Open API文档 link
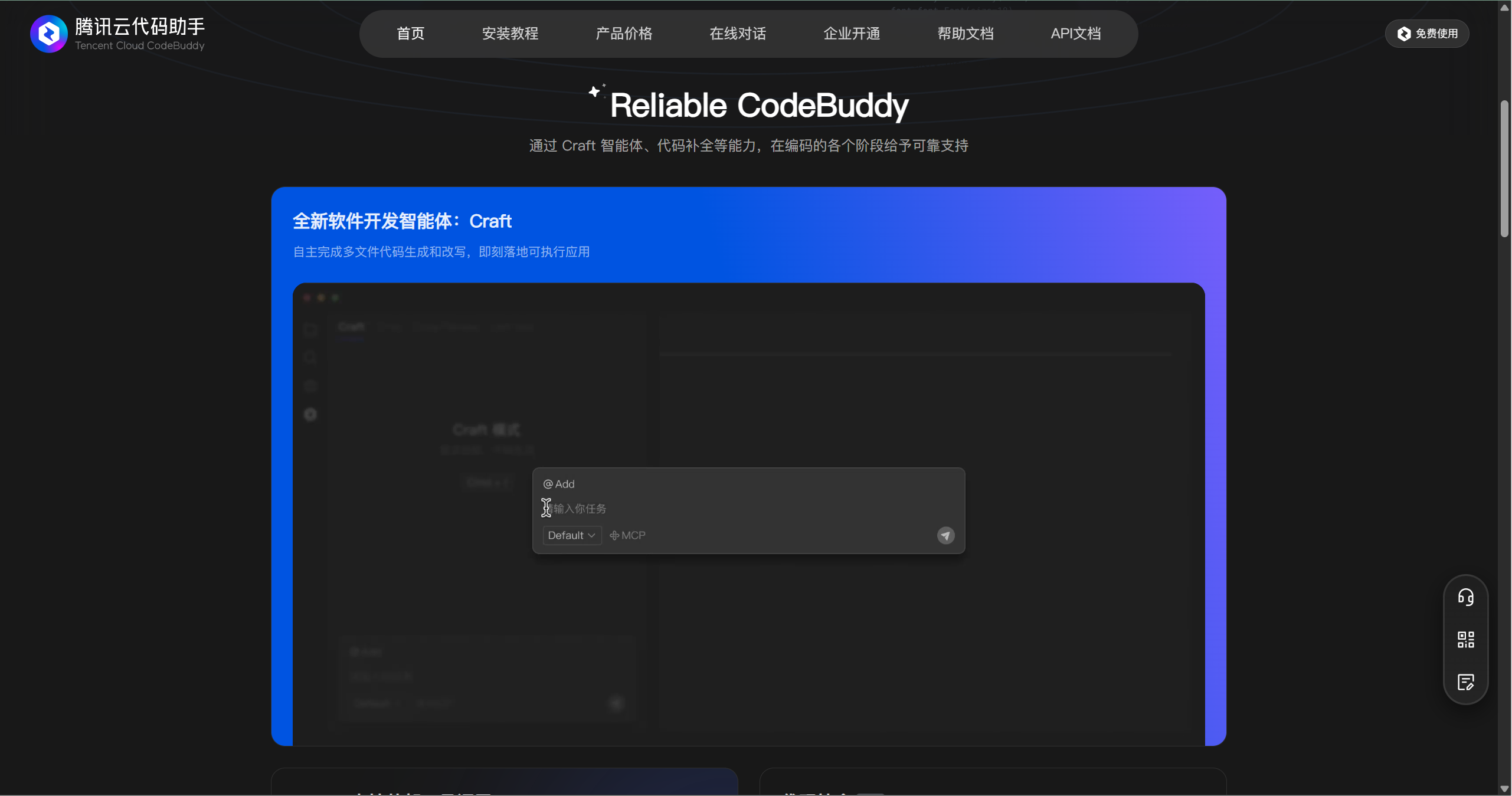The height and width of the screenshot is (796, 1512). point(1075,34)
